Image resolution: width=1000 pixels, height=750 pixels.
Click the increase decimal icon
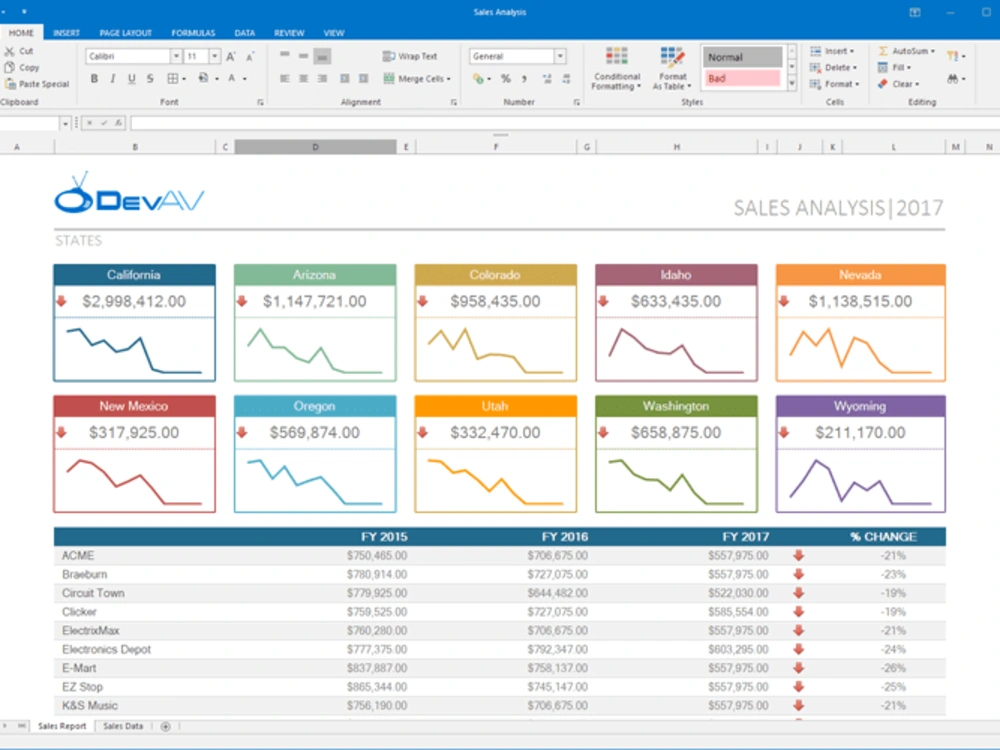(547, 78)
